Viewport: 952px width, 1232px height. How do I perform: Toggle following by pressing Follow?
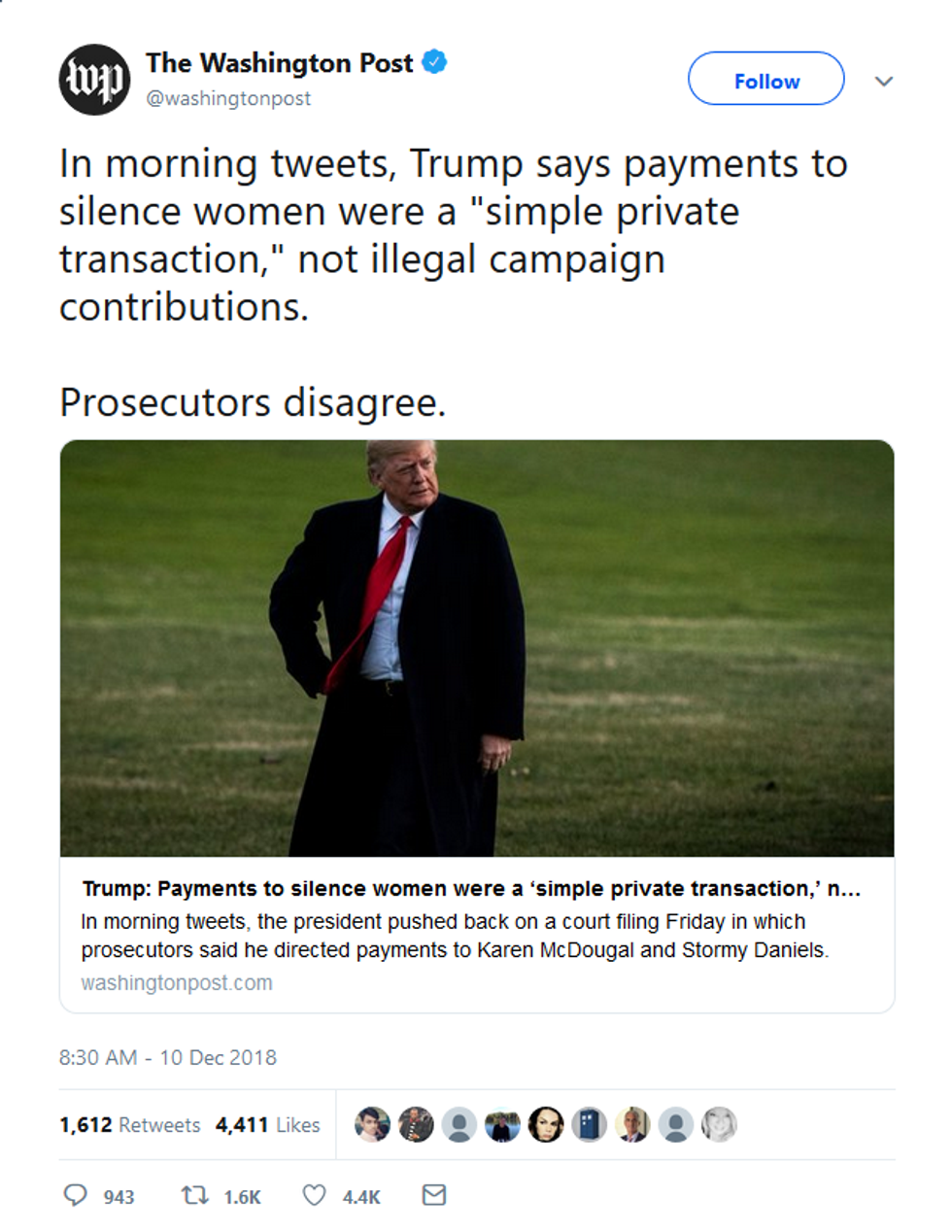[x=765, y=80]
